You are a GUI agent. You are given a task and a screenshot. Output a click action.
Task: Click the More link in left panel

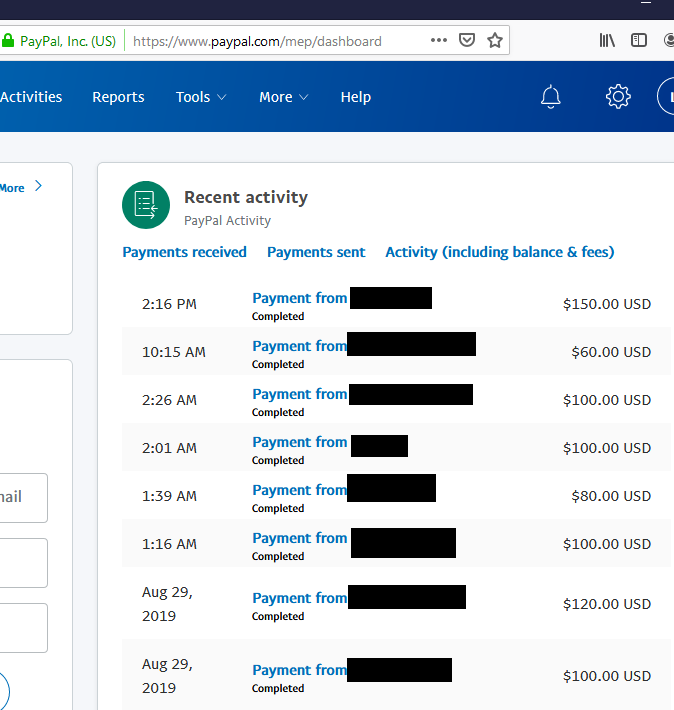pos(12,188)
